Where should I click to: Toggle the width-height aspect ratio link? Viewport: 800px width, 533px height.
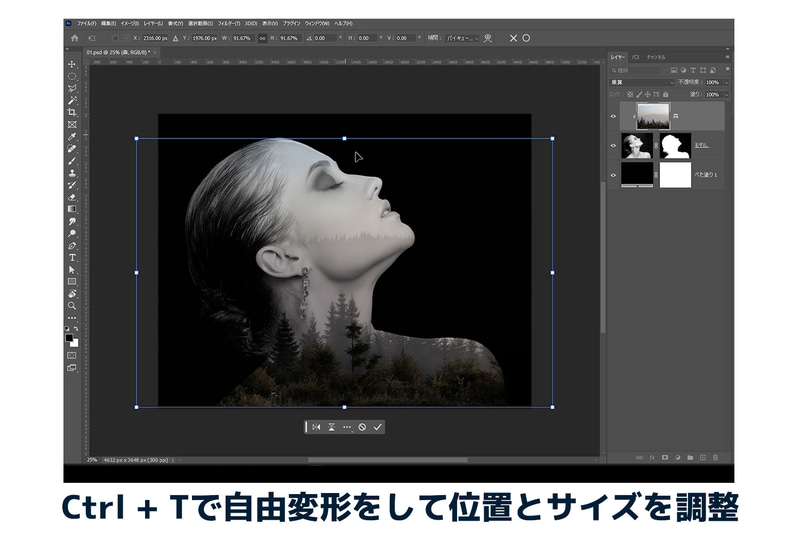(x=262, y=38)
